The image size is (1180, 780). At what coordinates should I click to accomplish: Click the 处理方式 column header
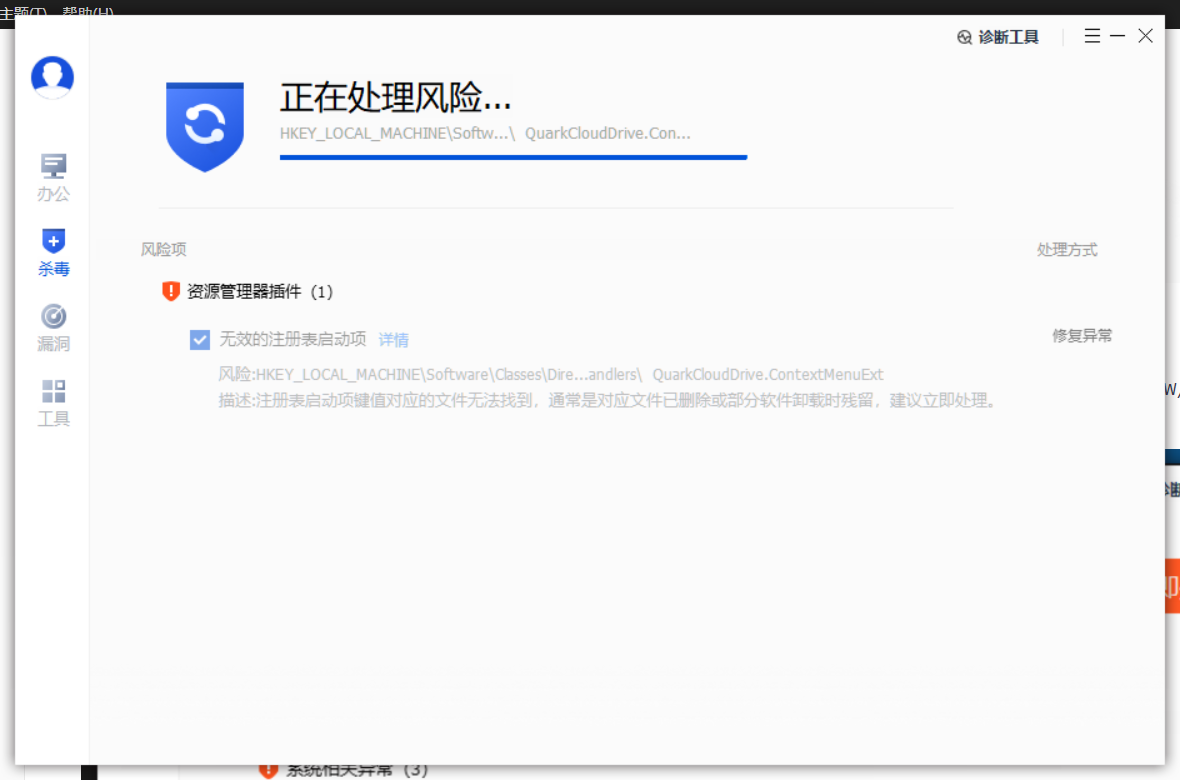pyautogui.click(x=1066, y=249)
